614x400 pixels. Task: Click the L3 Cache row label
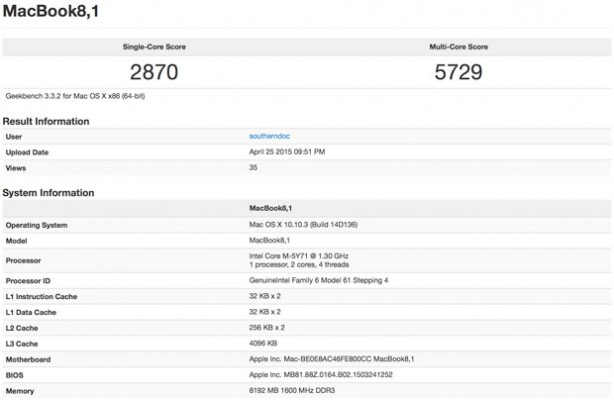[22, 344]
